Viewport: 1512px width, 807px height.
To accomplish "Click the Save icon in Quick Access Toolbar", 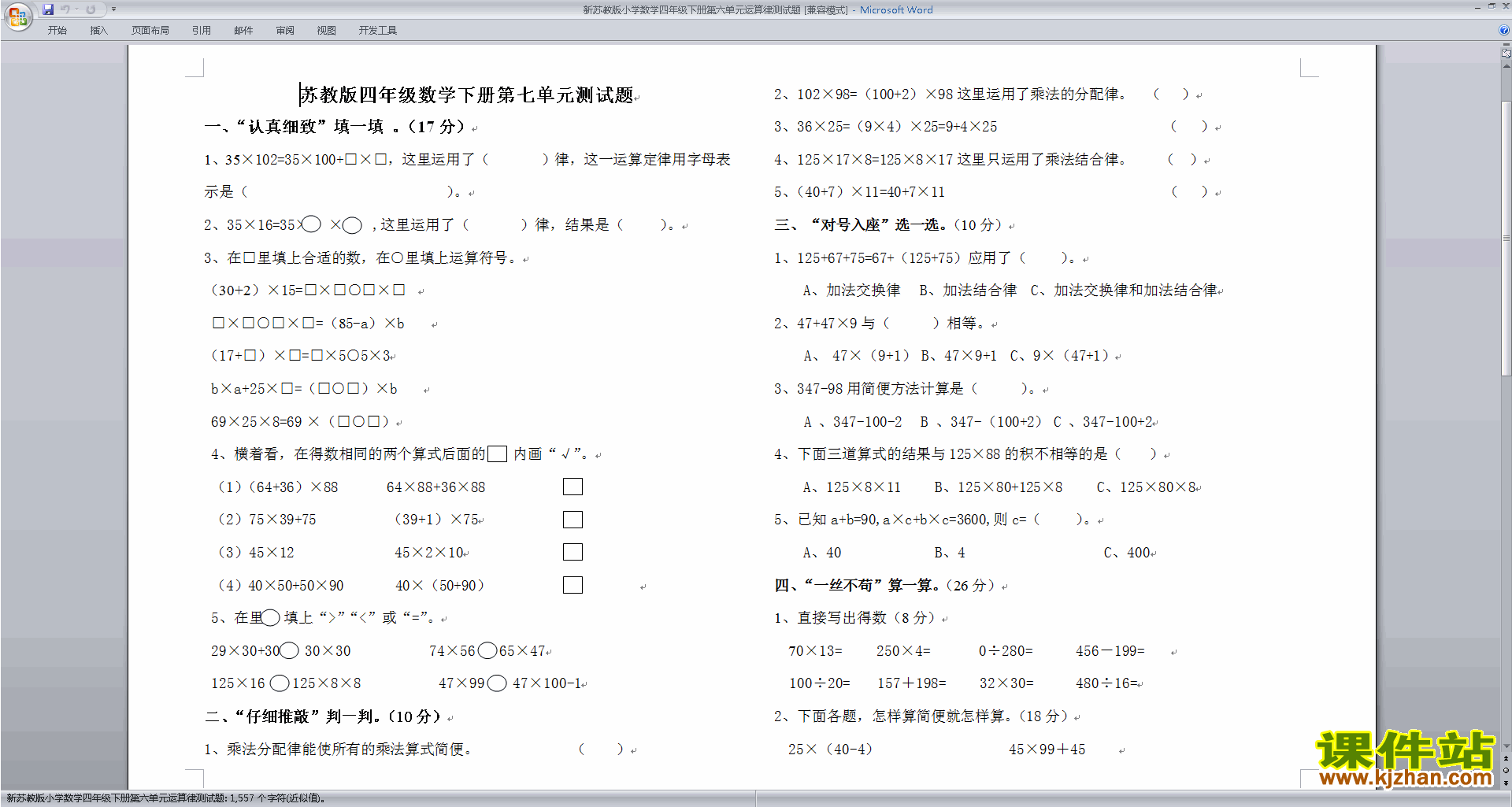I will pos(48,9).
